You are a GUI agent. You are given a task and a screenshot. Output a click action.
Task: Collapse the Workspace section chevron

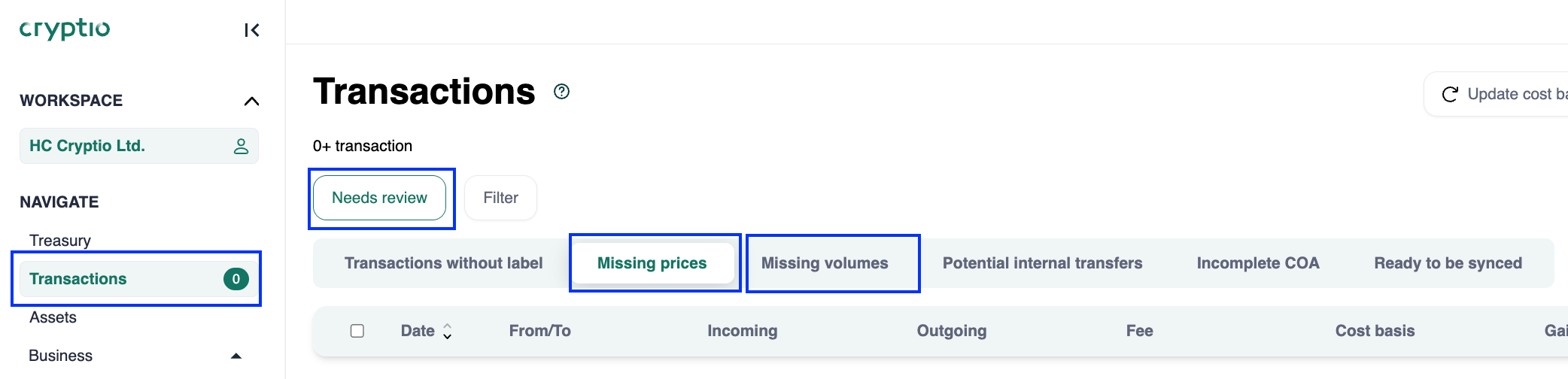point(251,101)
